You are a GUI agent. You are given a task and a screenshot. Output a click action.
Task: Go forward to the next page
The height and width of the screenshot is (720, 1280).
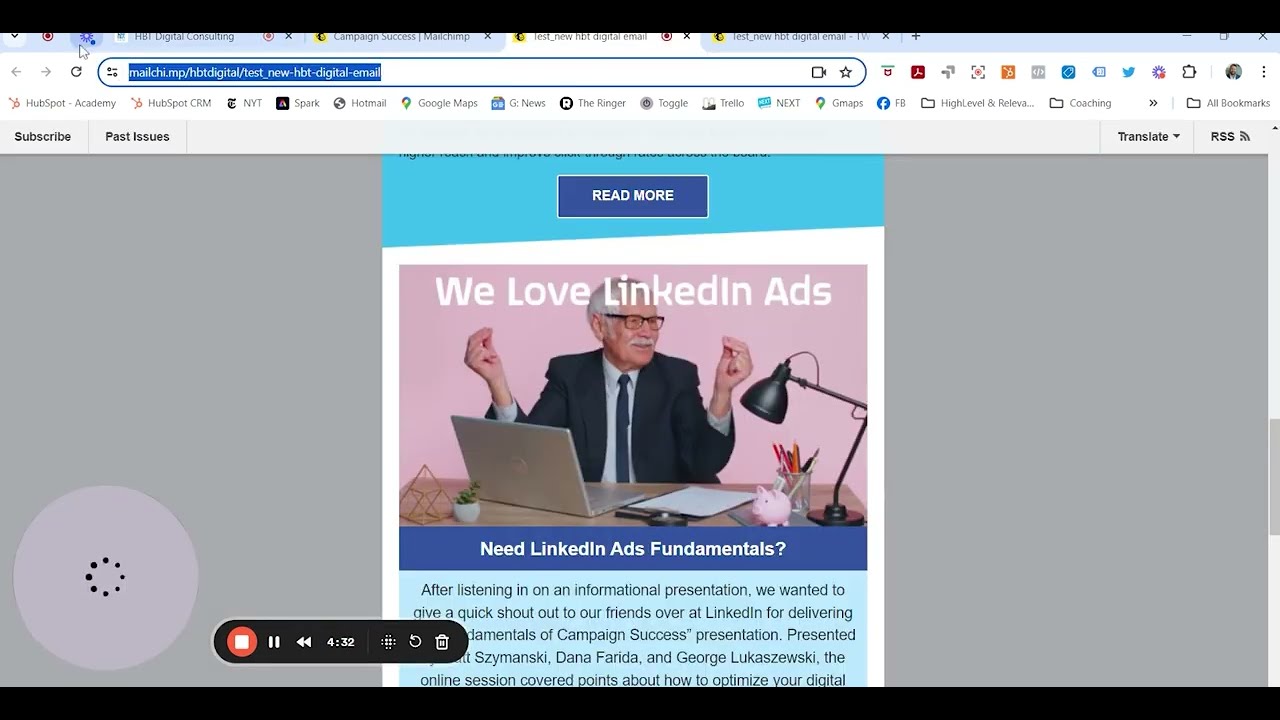46,72
